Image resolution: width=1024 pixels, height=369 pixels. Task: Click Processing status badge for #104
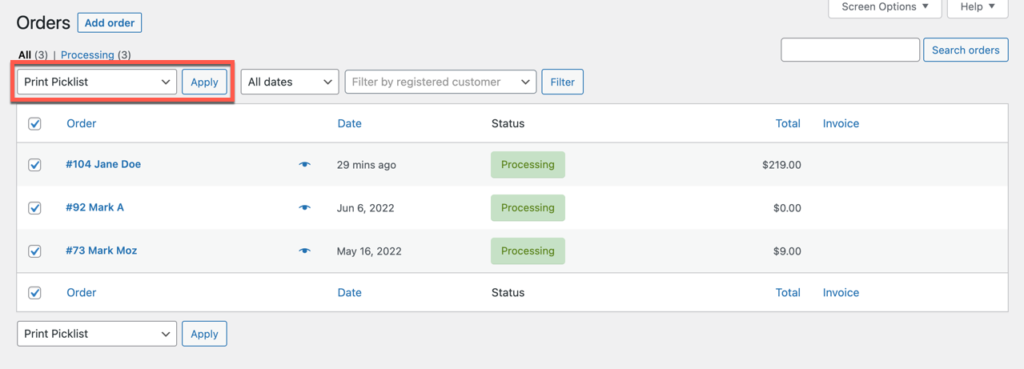pos(528,165)
